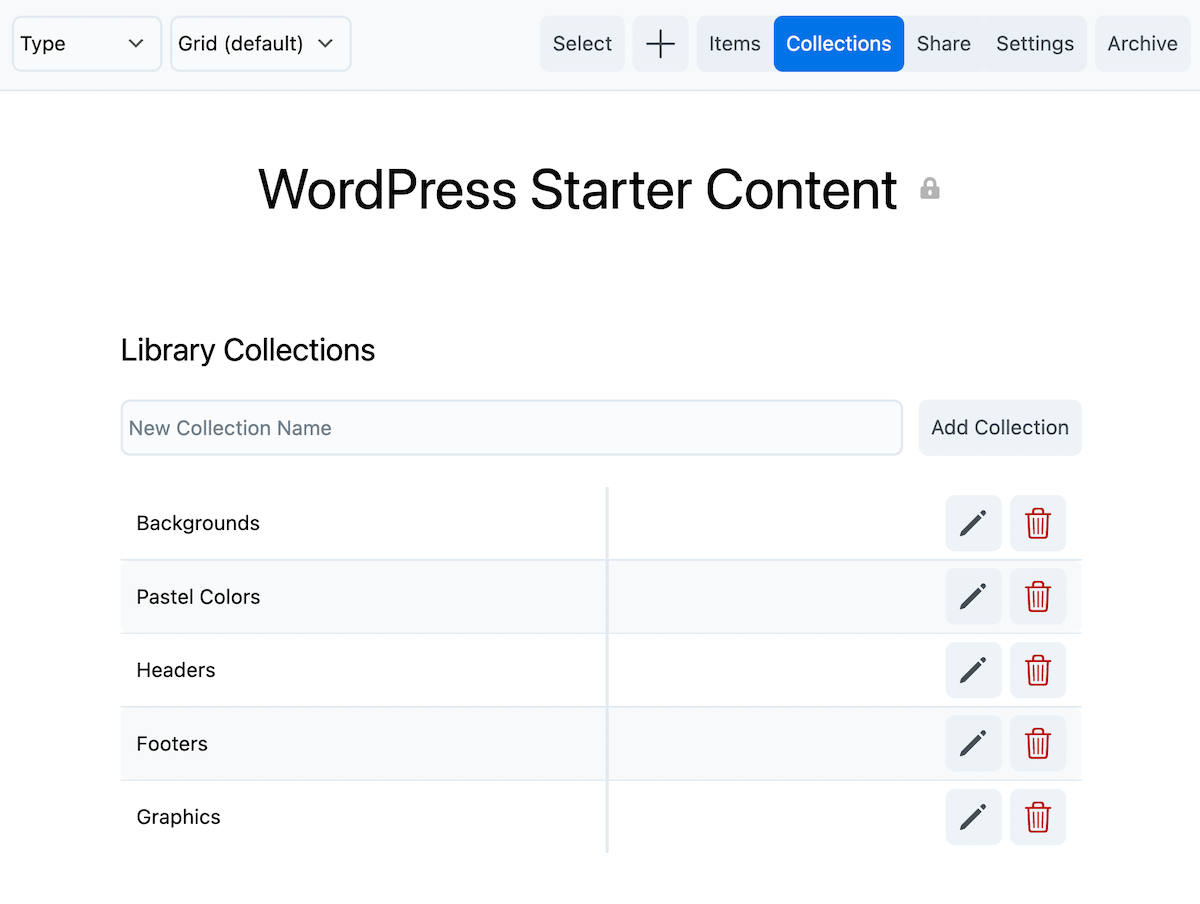Click the Backgrounds row label
Image resolution: width=1200 pixels, height=904 pixels.
pyautogui.click(x=198, y=523)
